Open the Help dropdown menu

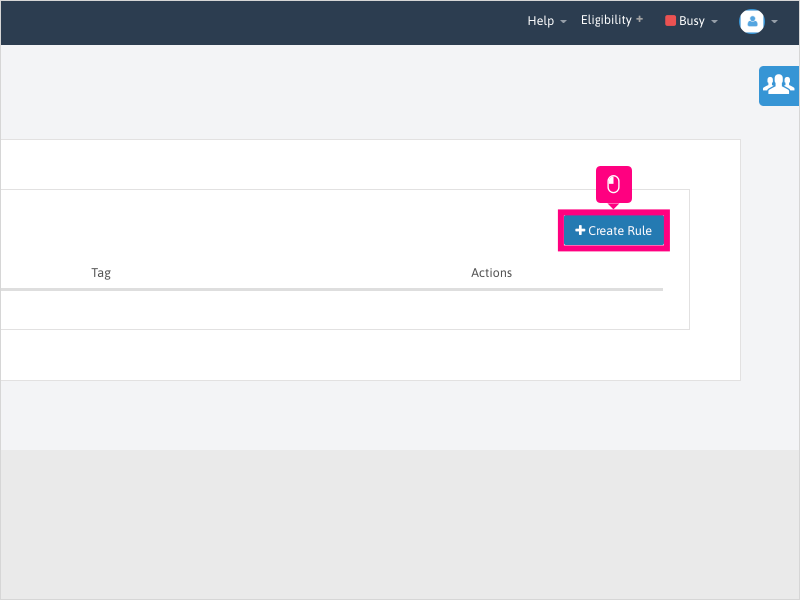click(x=546, y=21)
